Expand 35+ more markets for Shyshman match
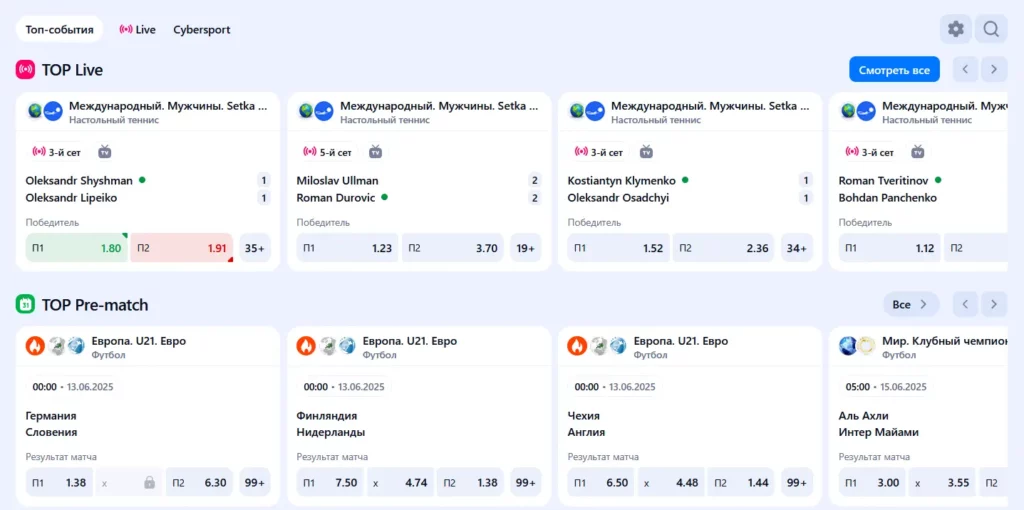The width and height of the screenshot is (1024, 510). [x=255, y=248]
